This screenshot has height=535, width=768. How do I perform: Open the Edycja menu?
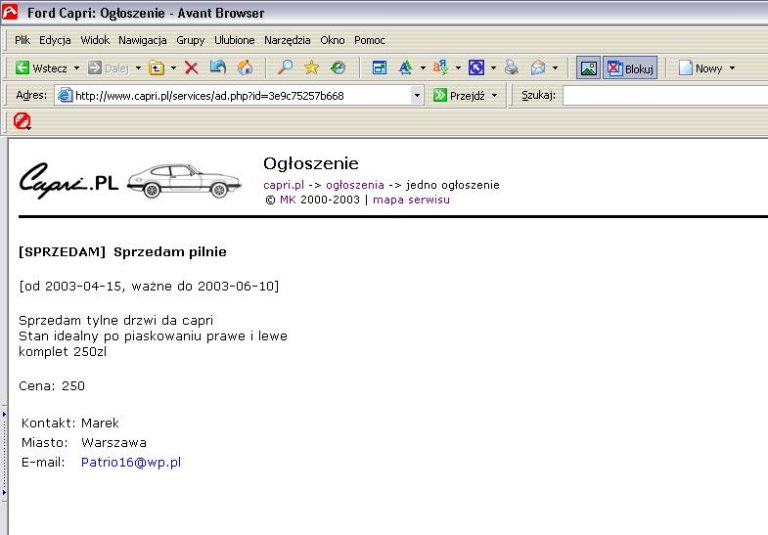pos(55,40)
